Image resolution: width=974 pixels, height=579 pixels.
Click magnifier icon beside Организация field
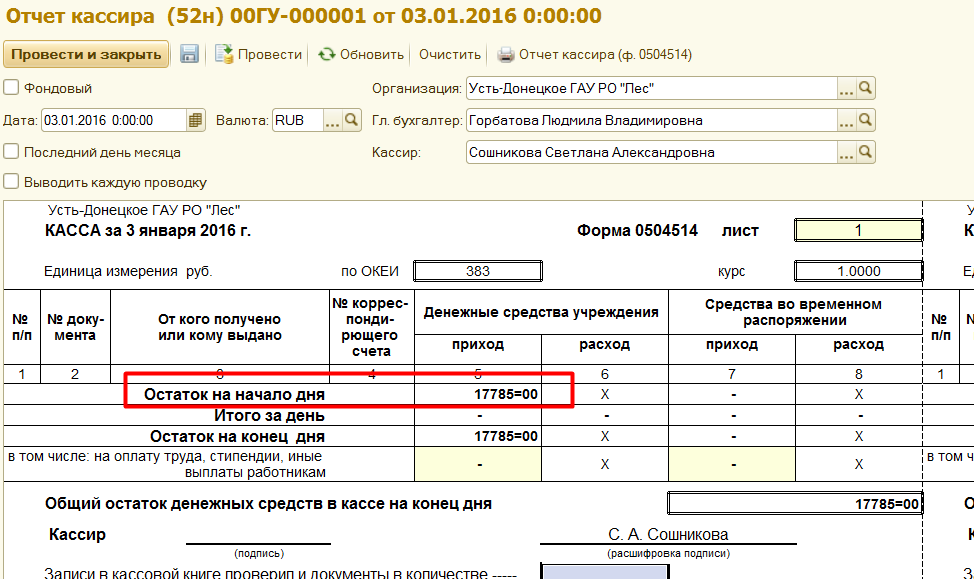(866, 89)
